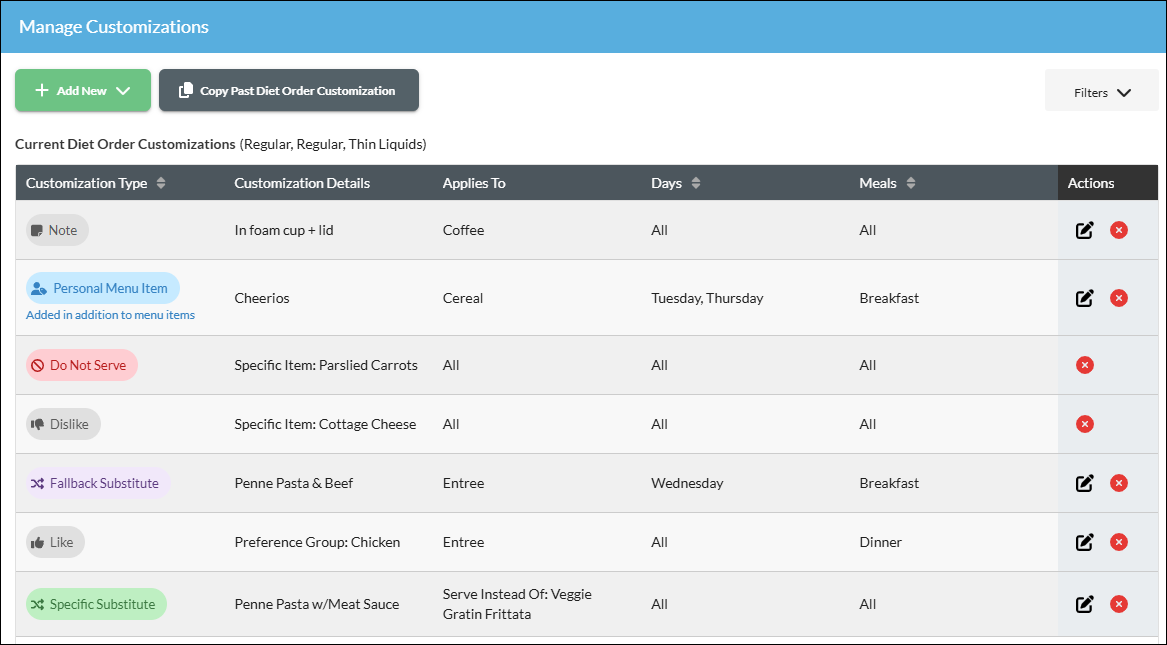The width and height of the screenshot is (1167, 645).
Task: Click the Dislike type badge
Action: [x=63, y=424]
